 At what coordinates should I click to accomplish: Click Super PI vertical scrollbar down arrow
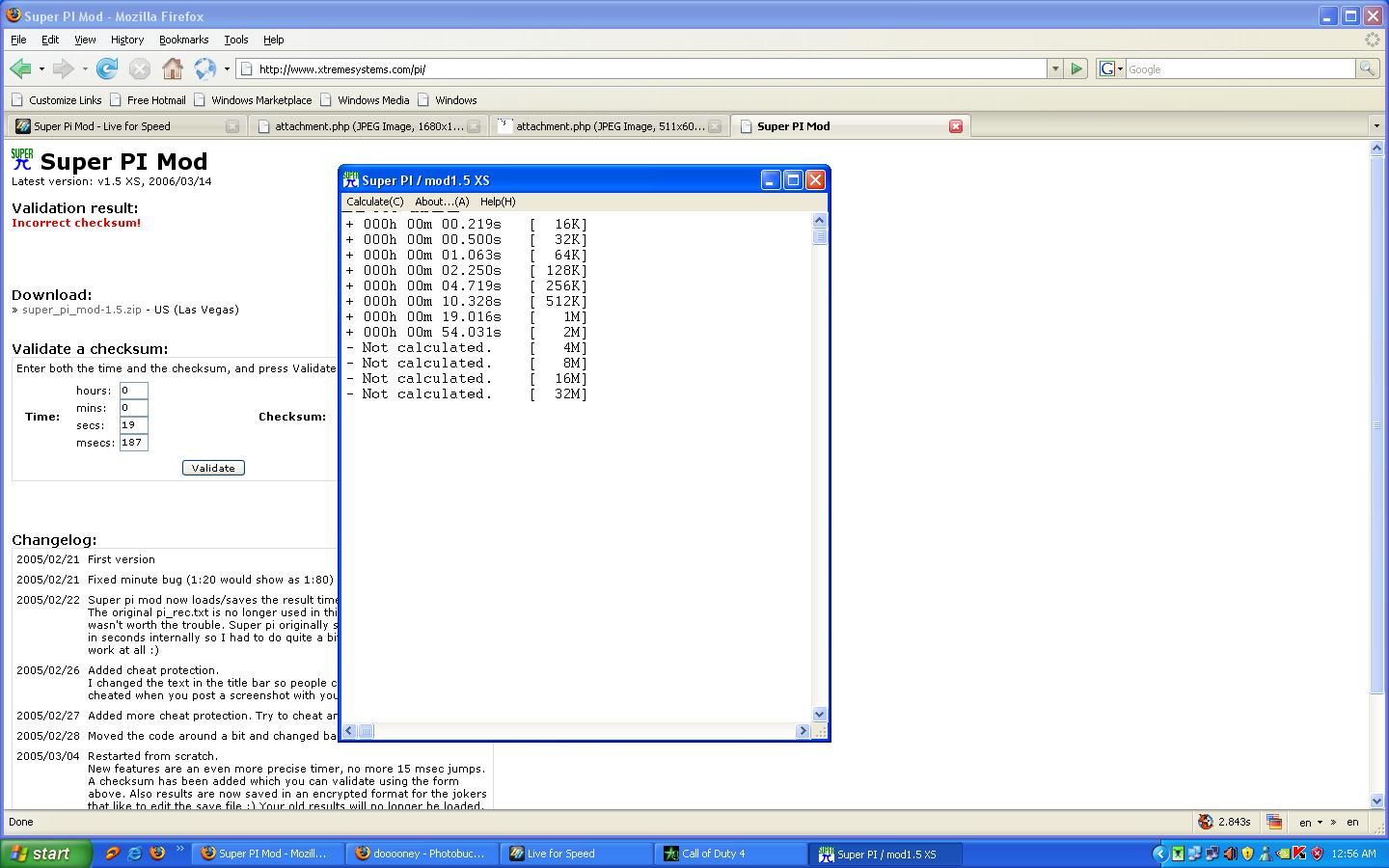820,715
